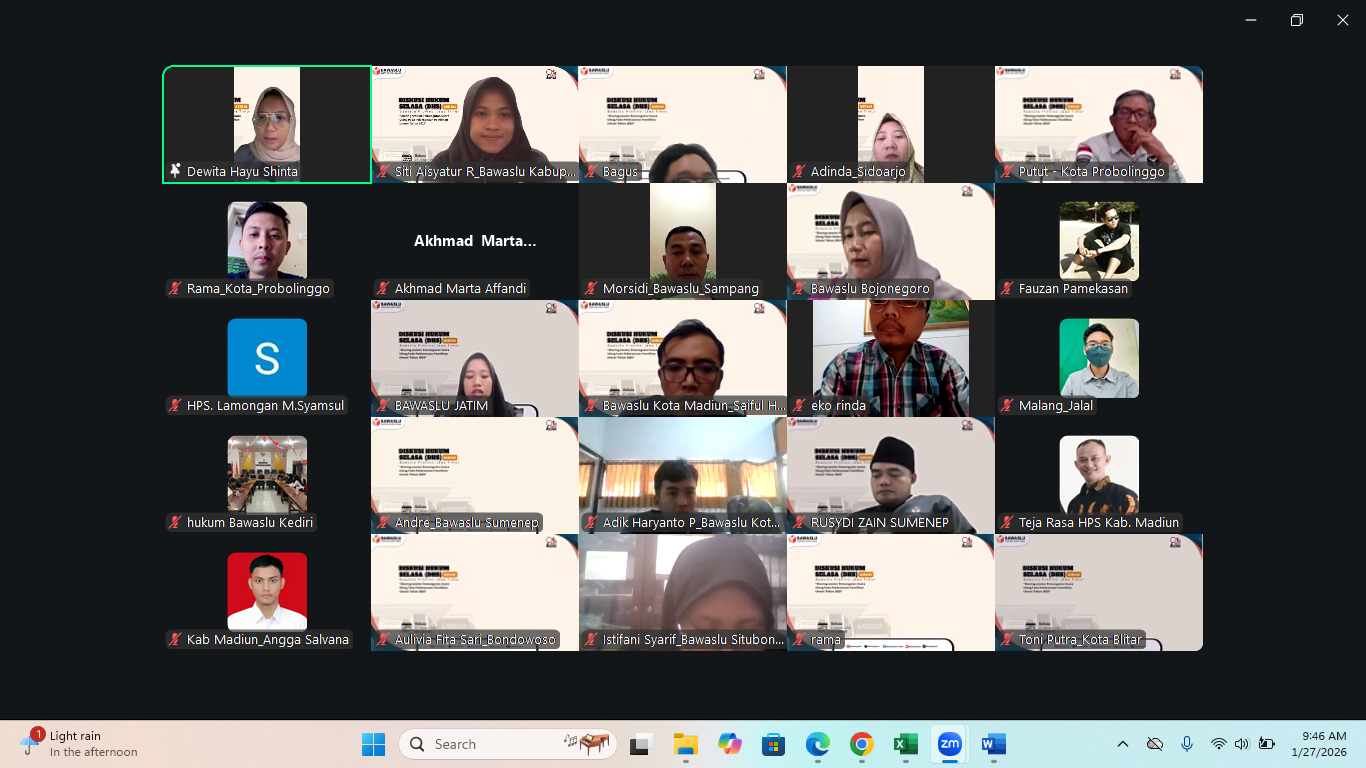Image resolution: width=1366 pixels, height=768 pixels.
Task: Select Dewita Hayu Shinta's pinned video tile
Action: point(267,125)
